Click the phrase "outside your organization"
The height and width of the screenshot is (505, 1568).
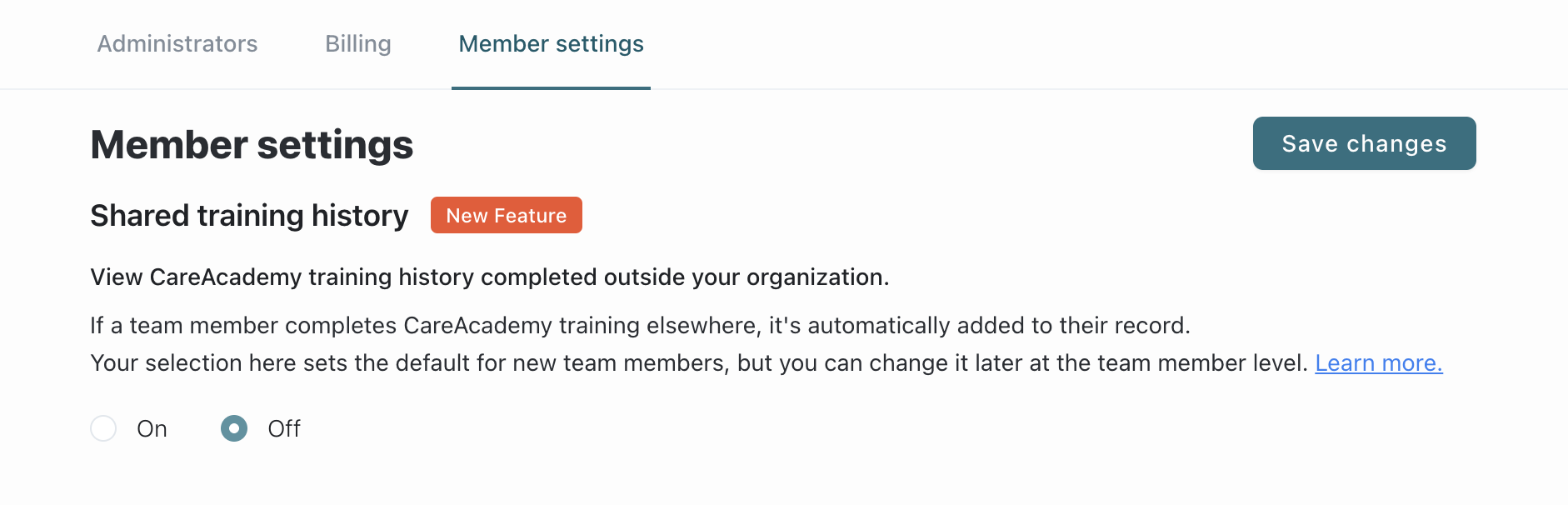pyautogui.click(x=746, y=277)
